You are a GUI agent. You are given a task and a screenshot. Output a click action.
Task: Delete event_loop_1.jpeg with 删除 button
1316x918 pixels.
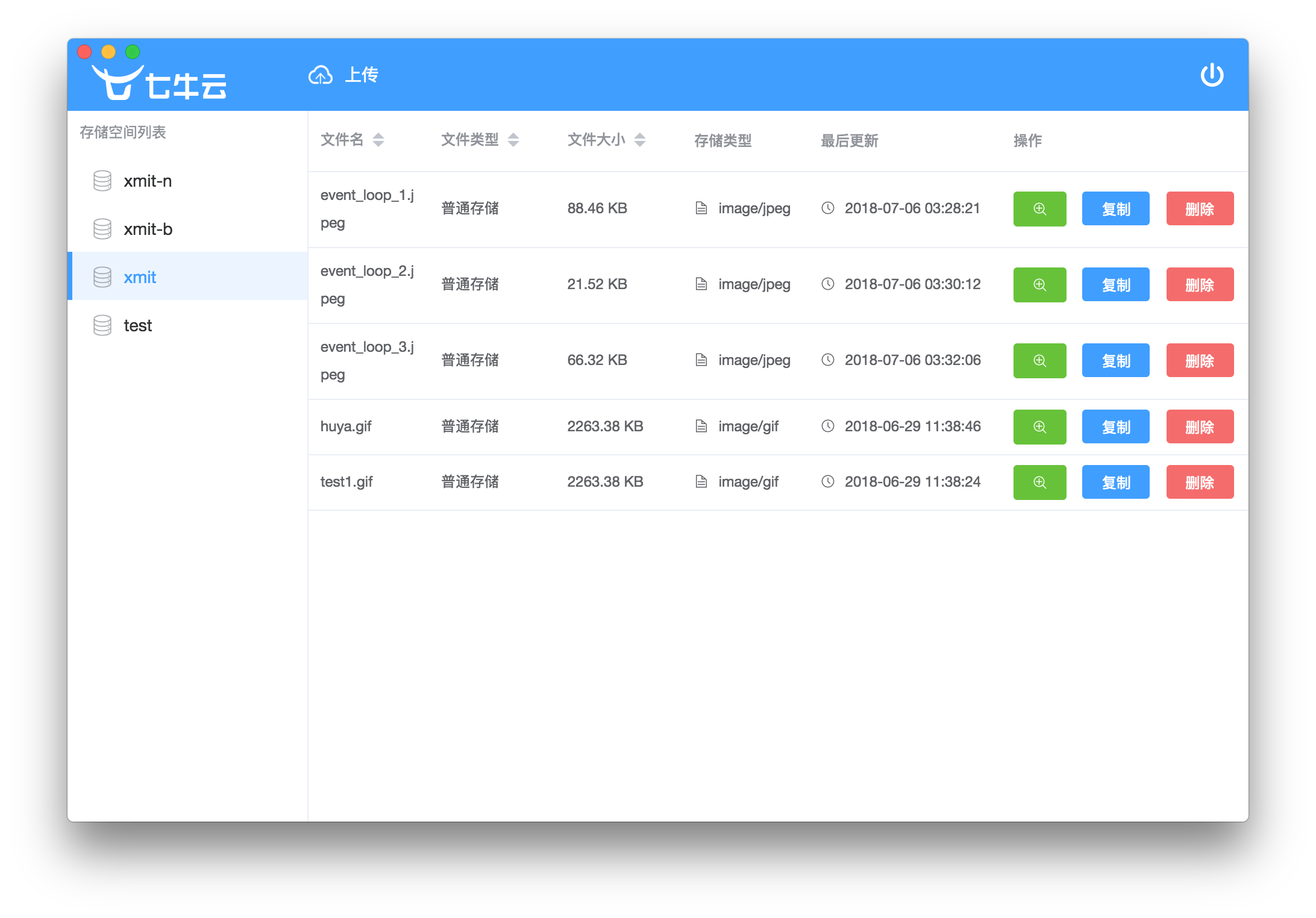point(1199,209)
